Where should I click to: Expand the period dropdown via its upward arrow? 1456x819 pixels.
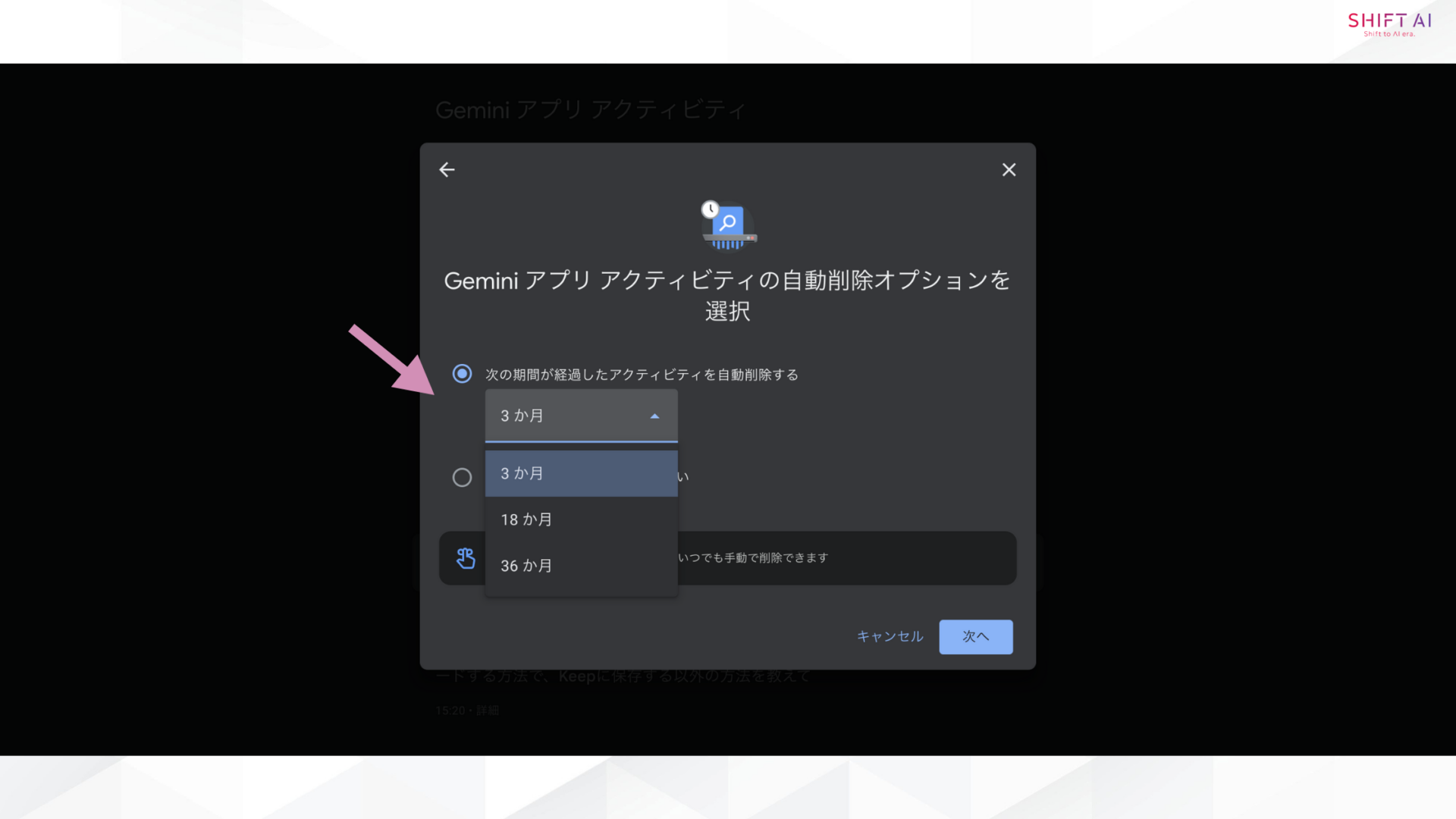654,416
